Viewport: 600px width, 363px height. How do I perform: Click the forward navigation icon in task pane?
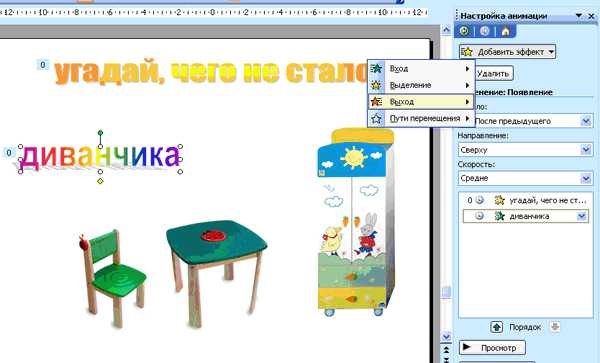pos(485,31)
